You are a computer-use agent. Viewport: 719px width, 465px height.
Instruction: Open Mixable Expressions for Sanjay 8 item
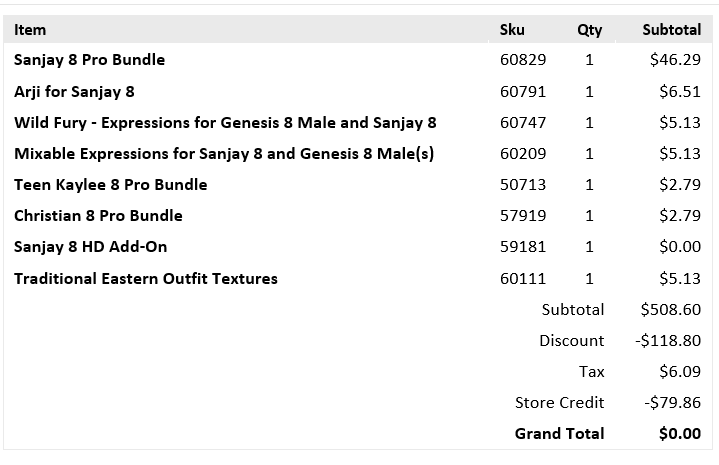pos(223,154)
